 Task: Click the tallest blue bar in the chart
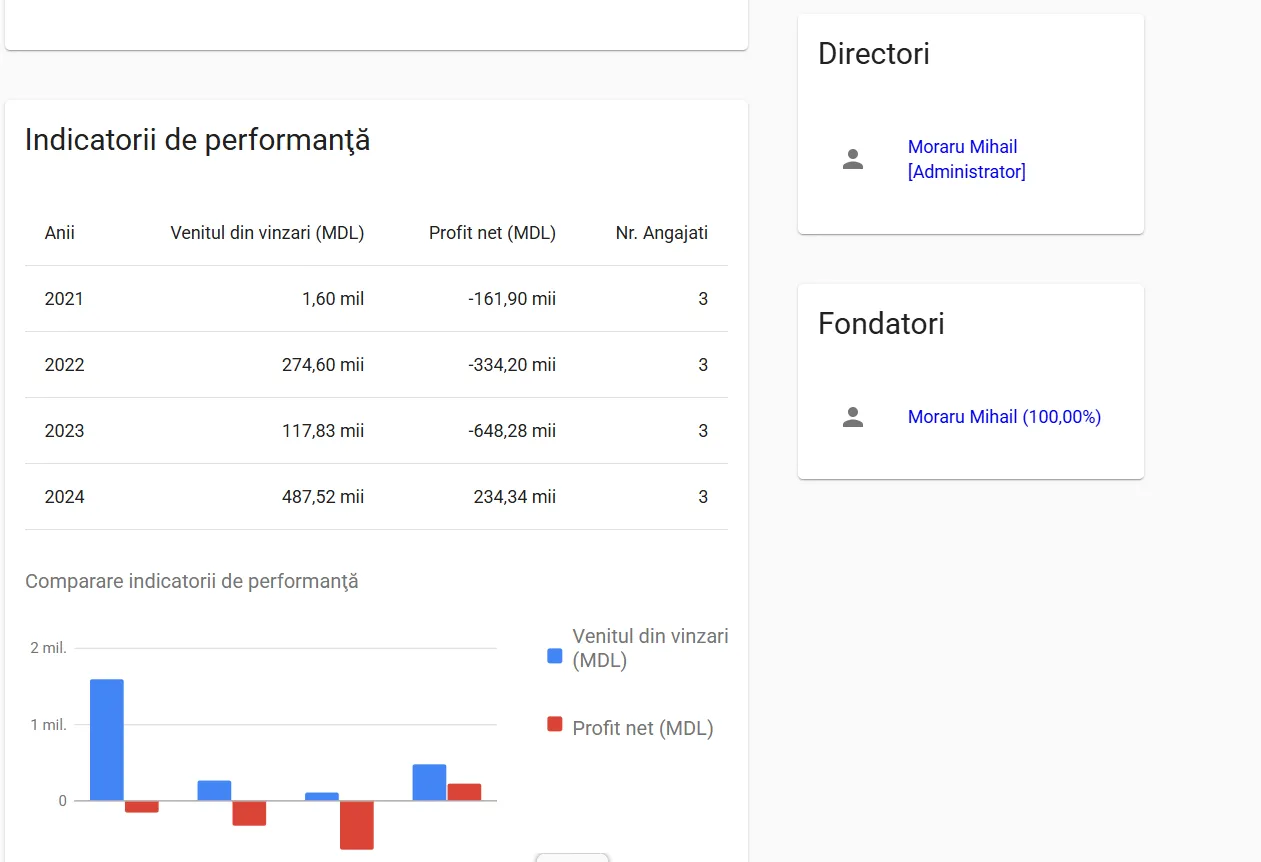pyautogui.click(x=107, y=740)
